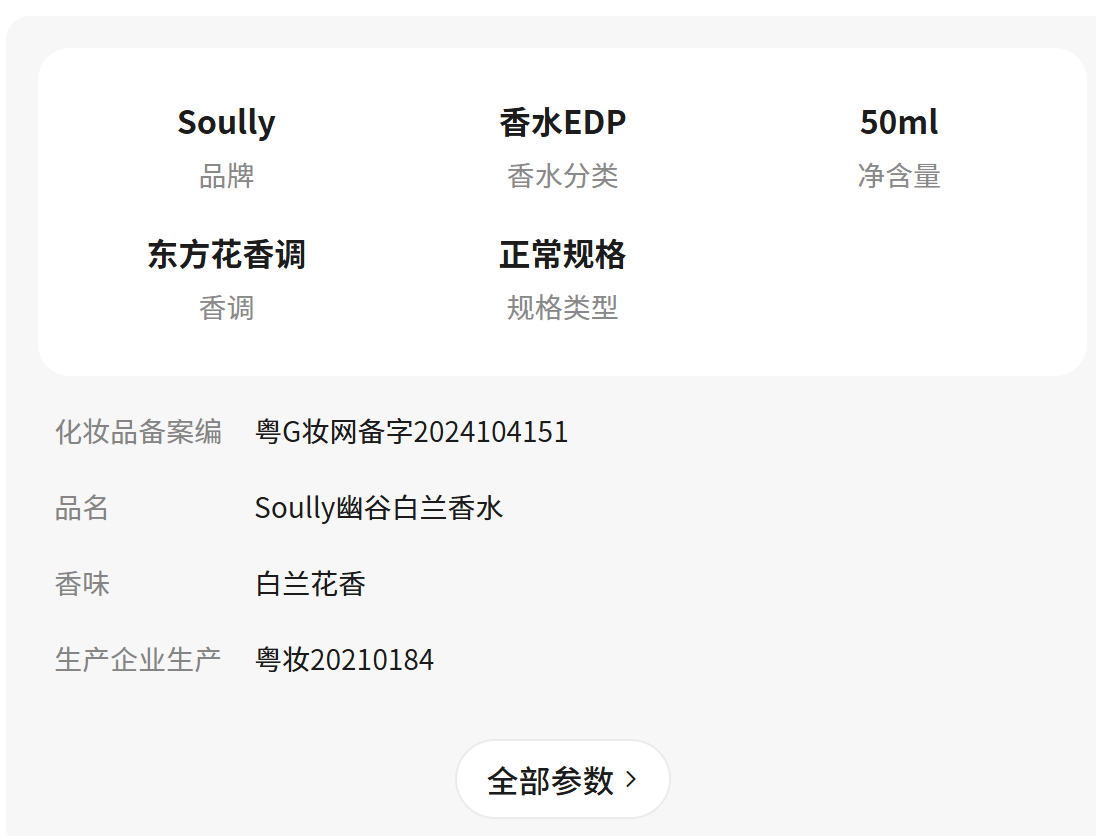1096x836 pixels.
Task: Click the product name Soully幽谷白兰香水
Action: pos(379,508)
